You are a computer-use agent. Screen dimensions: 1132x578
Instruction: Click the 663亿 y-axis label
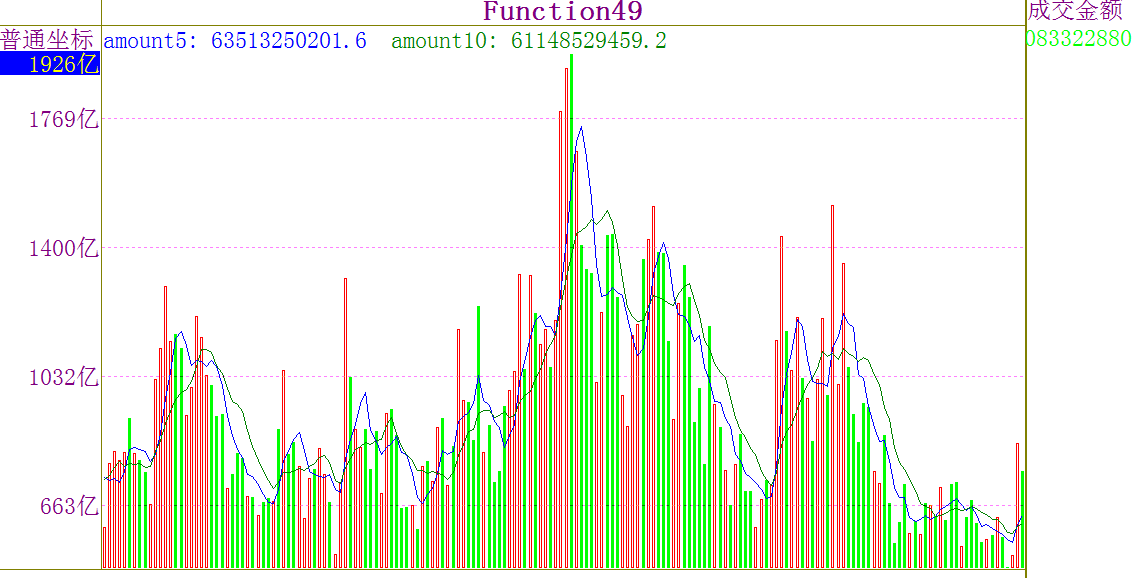69,506
